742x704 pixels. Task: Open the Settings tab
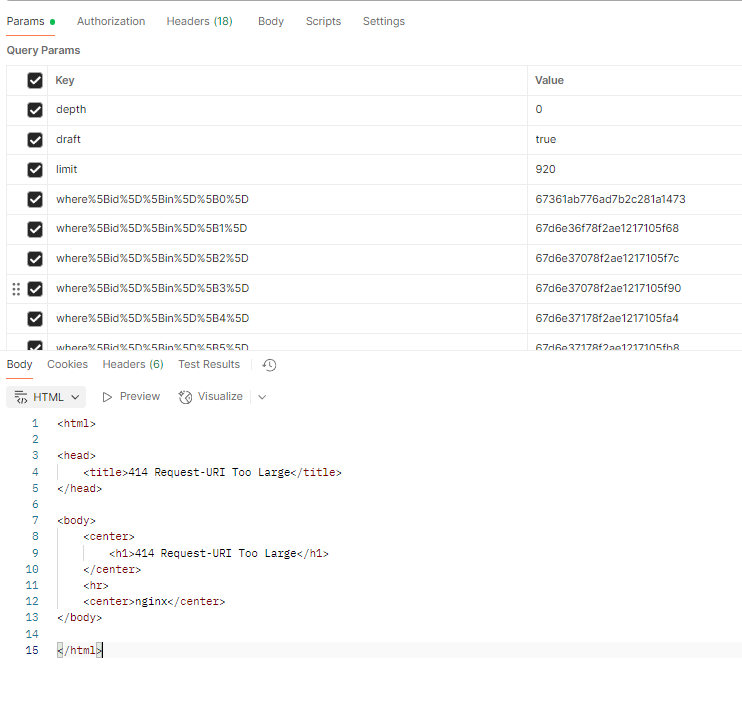(x=384, y=21)
